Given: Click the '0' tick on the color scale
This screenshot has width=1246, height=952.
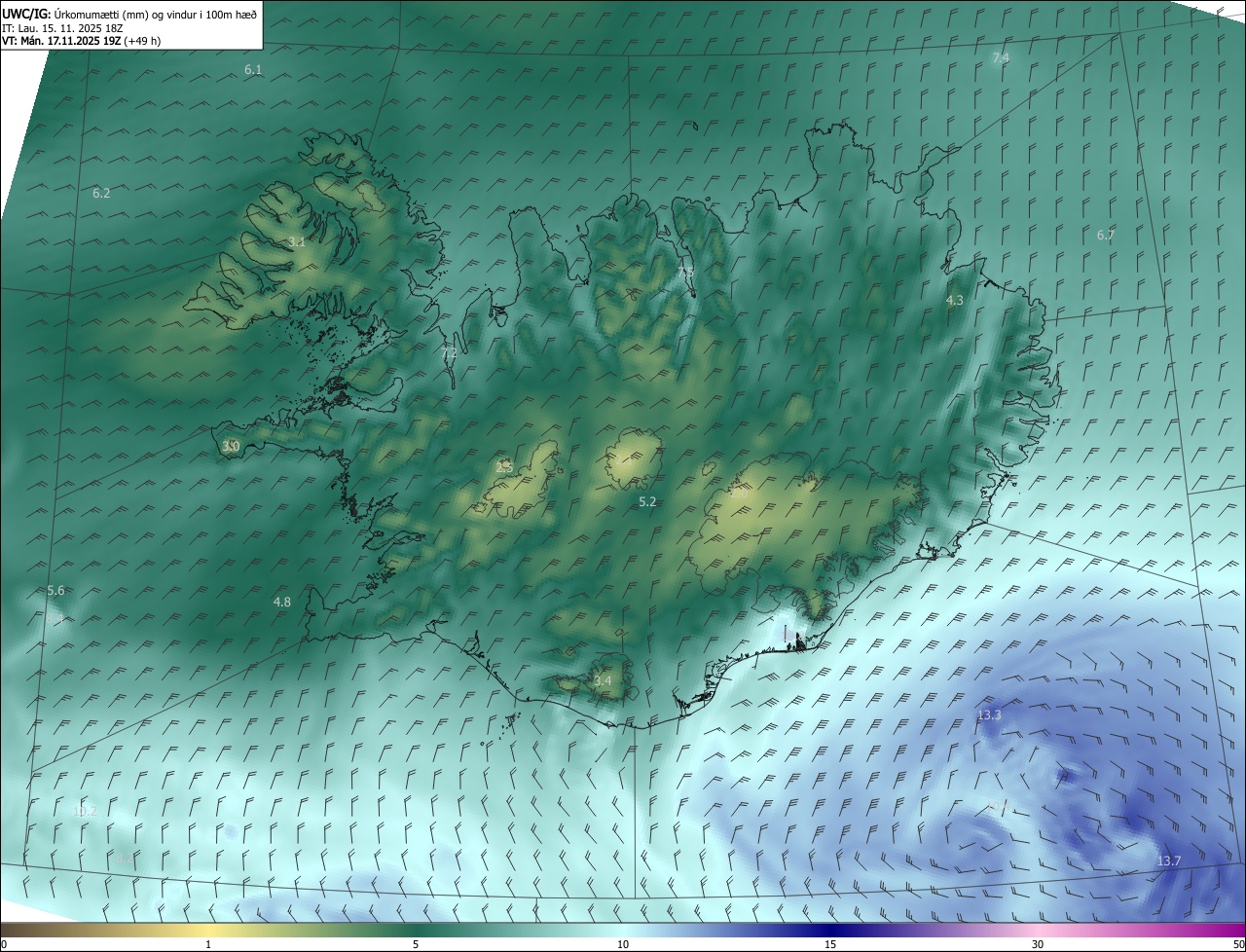Looking at the screenshot, I should [4, 945].
